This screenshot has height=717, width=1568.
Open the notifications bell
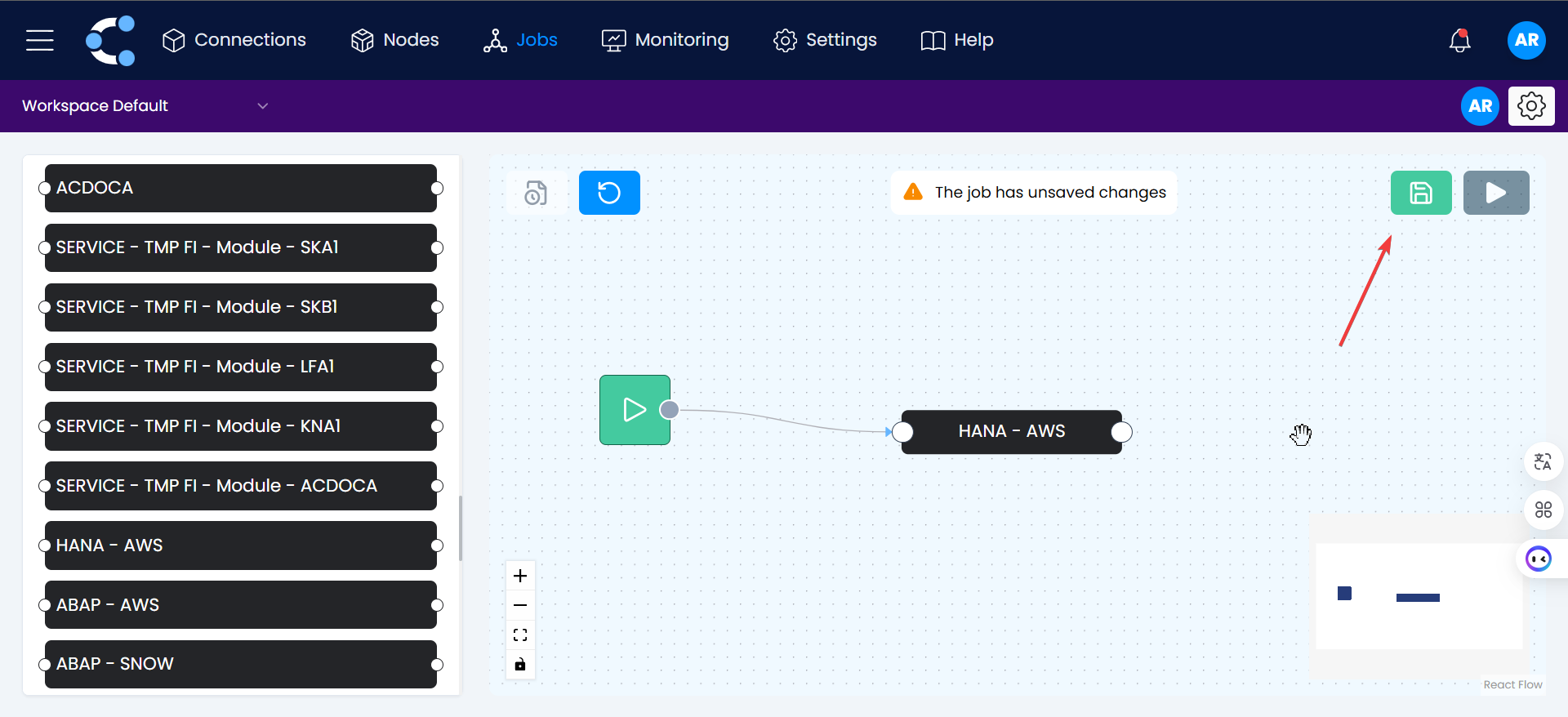coord(1459,40)
